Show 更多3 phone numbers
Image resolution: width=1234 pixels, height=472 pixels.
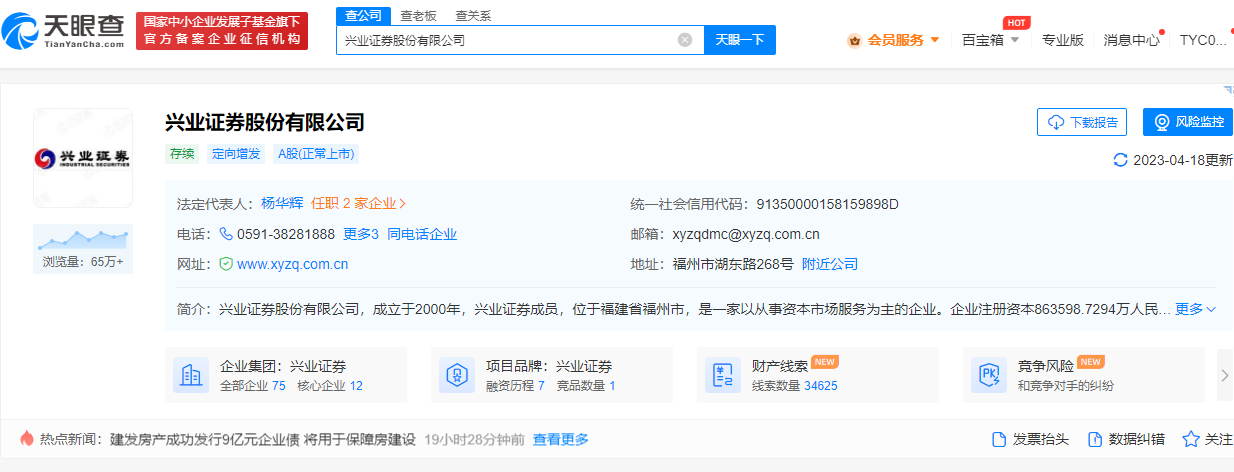360,234
